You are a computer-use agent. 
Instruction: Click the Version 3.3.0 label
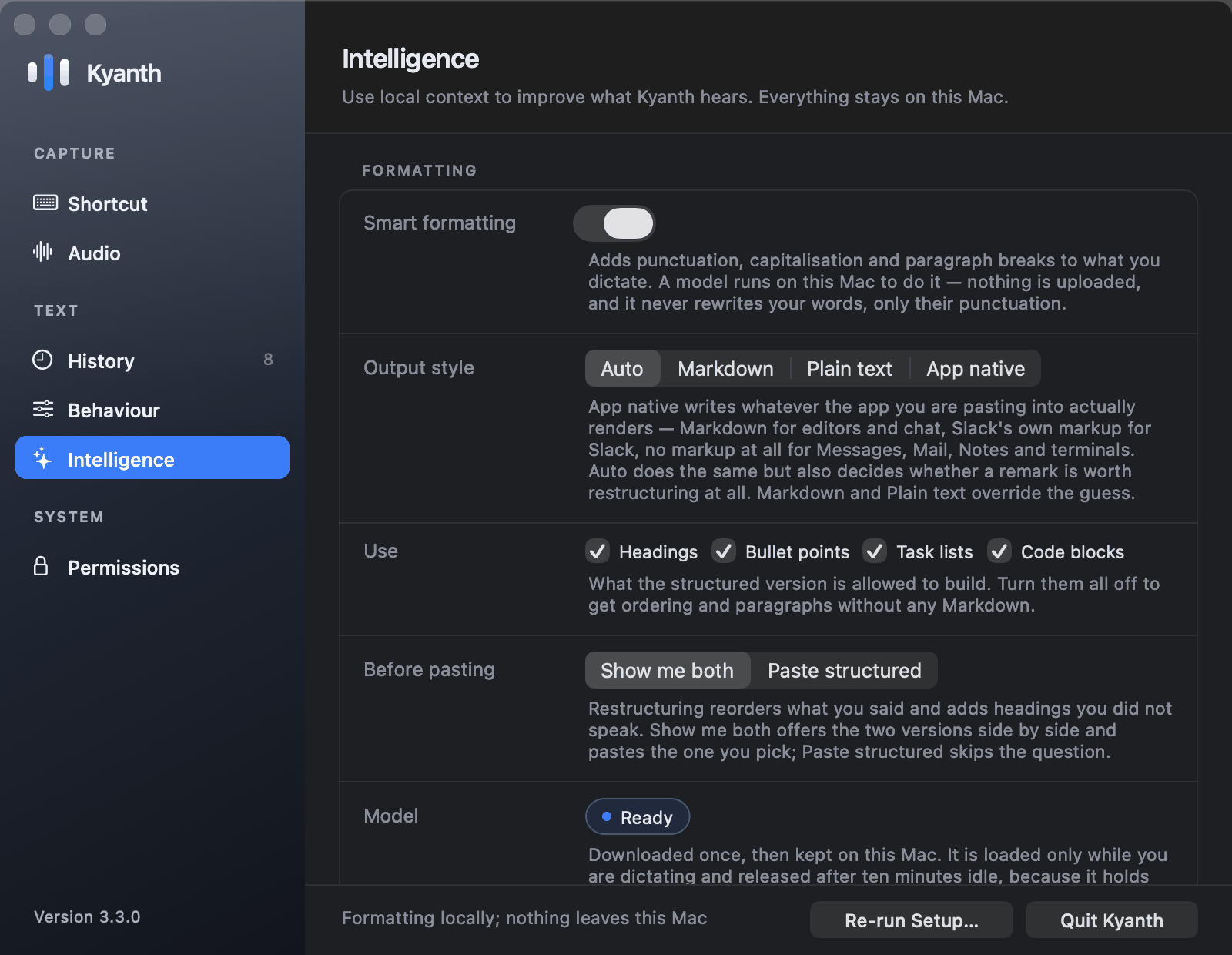(x=87, y=916)
